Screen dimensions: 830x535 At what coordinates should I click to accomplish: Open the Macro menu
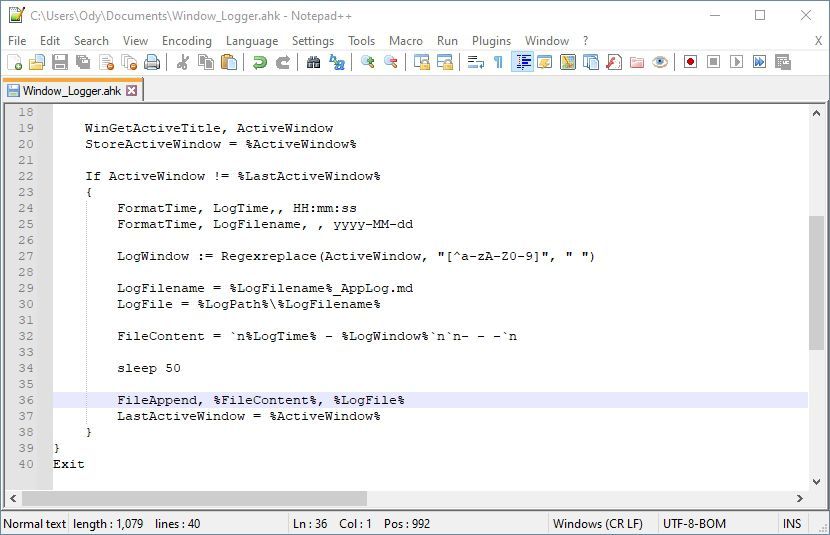click(406, 41)
